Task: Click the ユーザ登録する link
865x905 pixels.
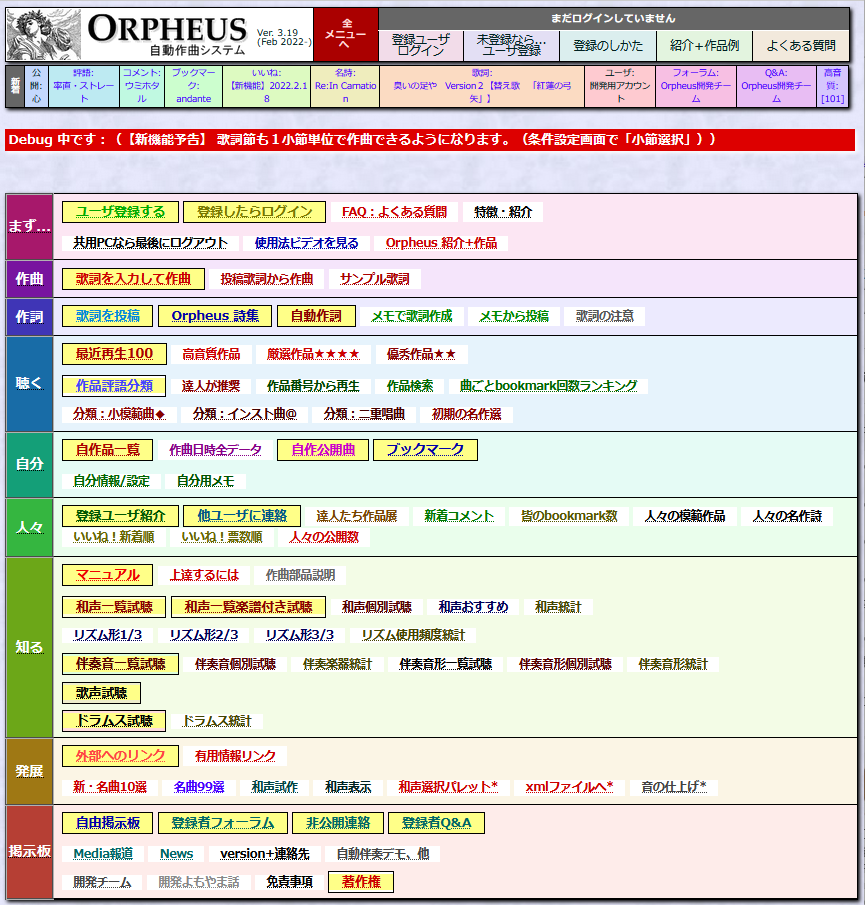Action: pyautogui.click(x=120, y=212)
